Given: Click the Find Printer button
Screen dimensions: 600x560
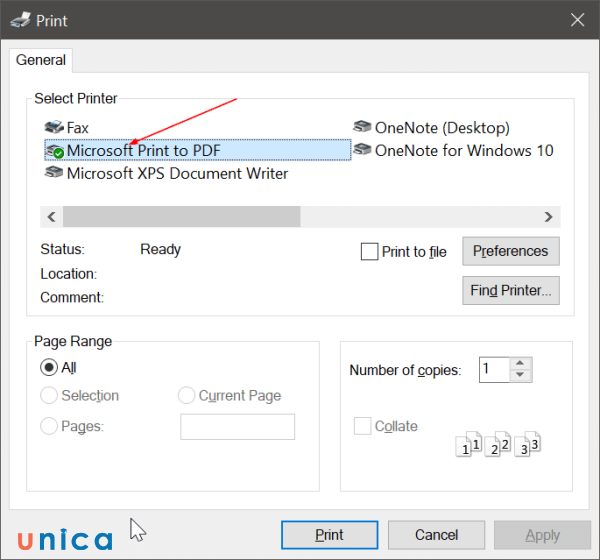Looking at the screenshot, I should click(x=510, y=290).
